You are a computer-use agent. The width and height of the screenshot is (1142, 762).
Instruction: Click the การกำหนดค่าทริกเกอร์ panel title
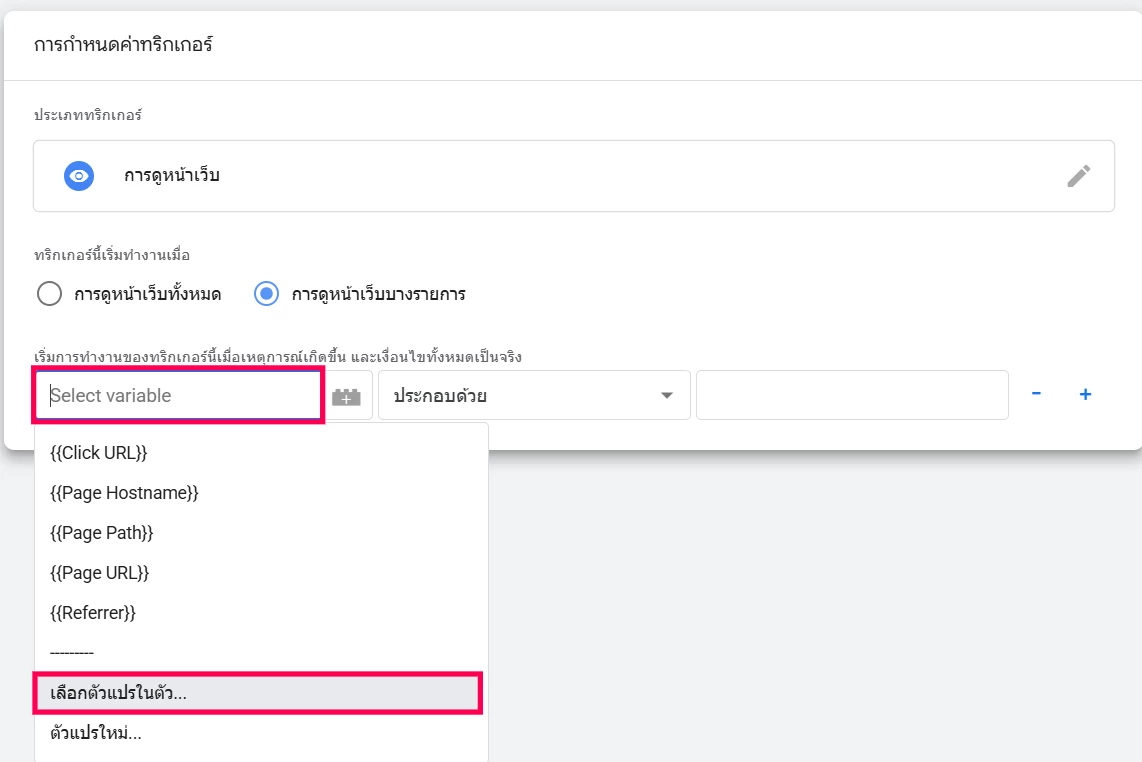click(x=124, y=45)
